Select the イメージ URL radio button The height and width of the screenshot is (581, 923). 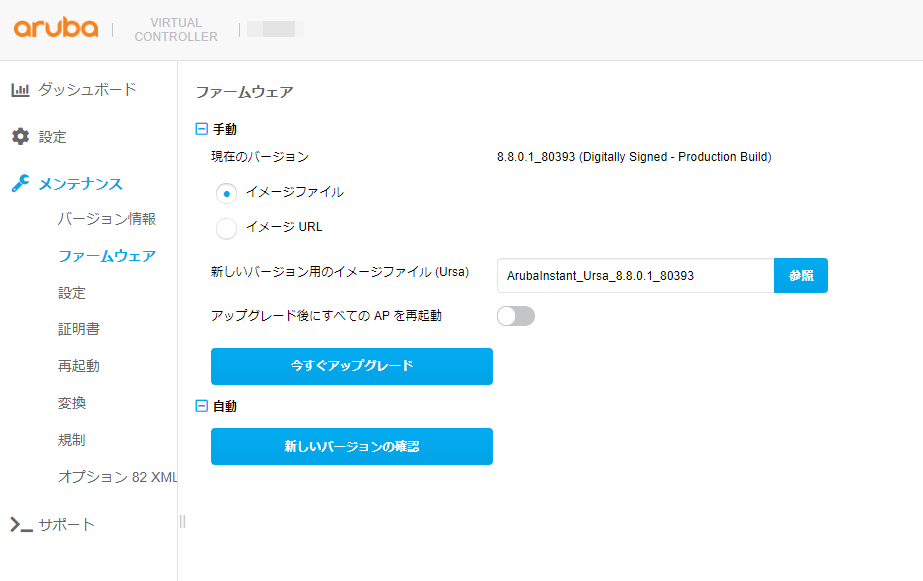(x=227, y=227)
